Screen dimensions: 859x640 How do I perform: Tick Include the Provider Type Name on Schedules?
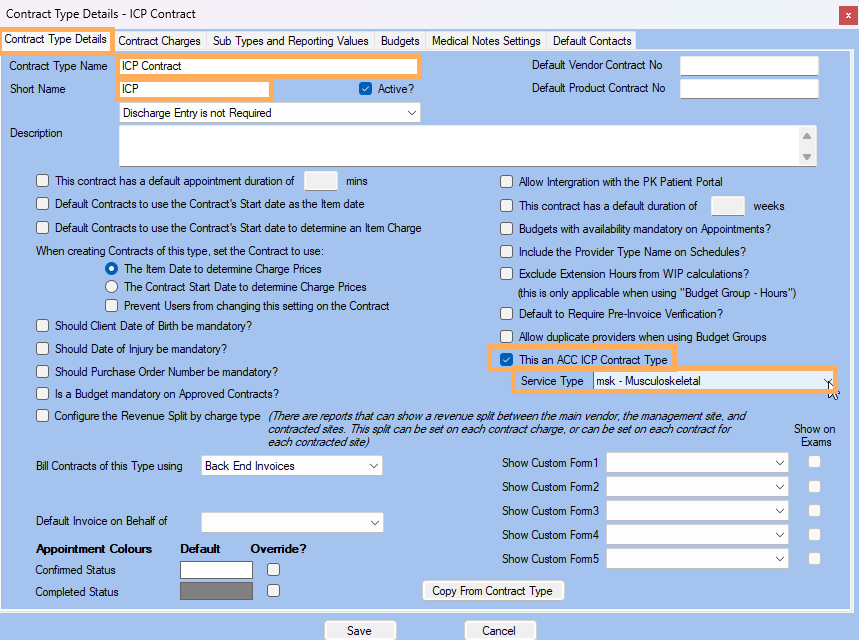click(506, 252)
